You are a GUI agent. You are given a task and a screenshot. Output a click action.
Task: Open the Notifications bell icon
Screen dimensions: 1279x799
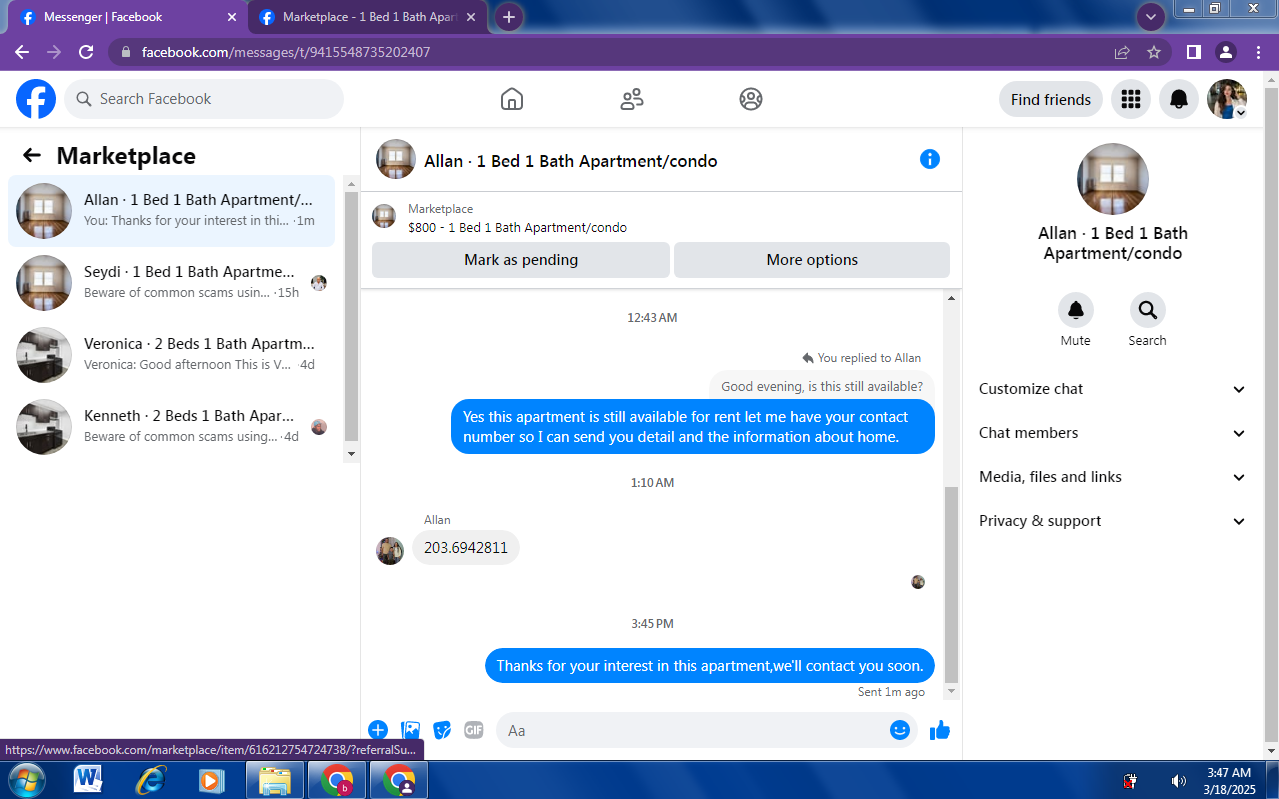(x=1179, y=99)
